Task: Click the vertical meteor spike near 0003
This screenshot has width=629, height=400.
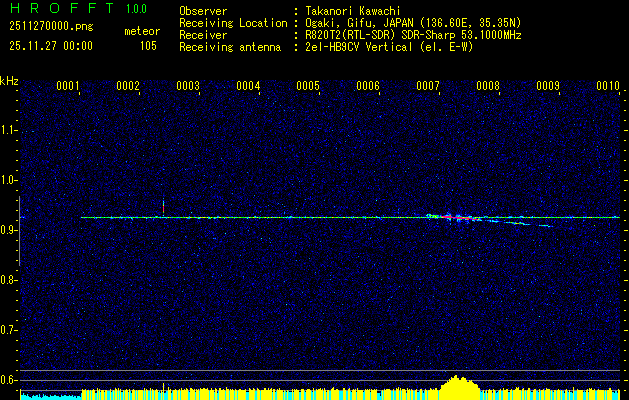Action: [163, 207]
